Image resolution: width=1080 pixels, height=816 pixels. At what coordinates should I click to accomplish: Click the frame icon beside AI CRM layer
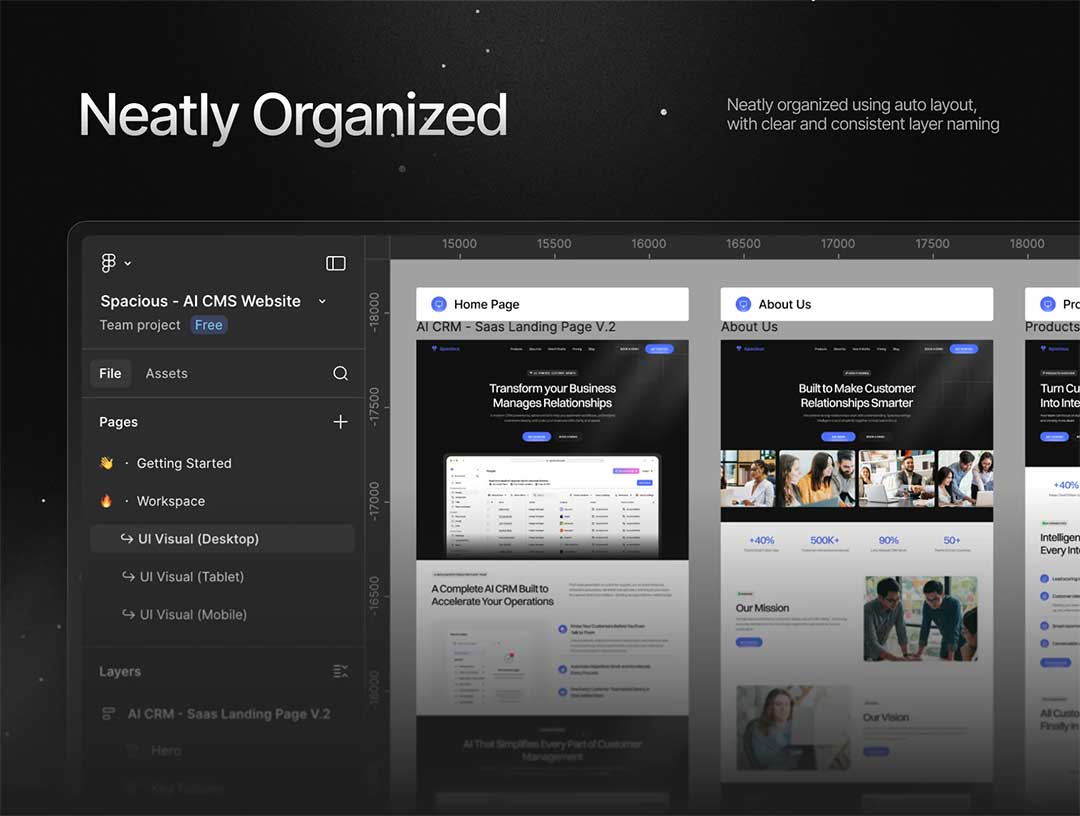click(109, 714)
